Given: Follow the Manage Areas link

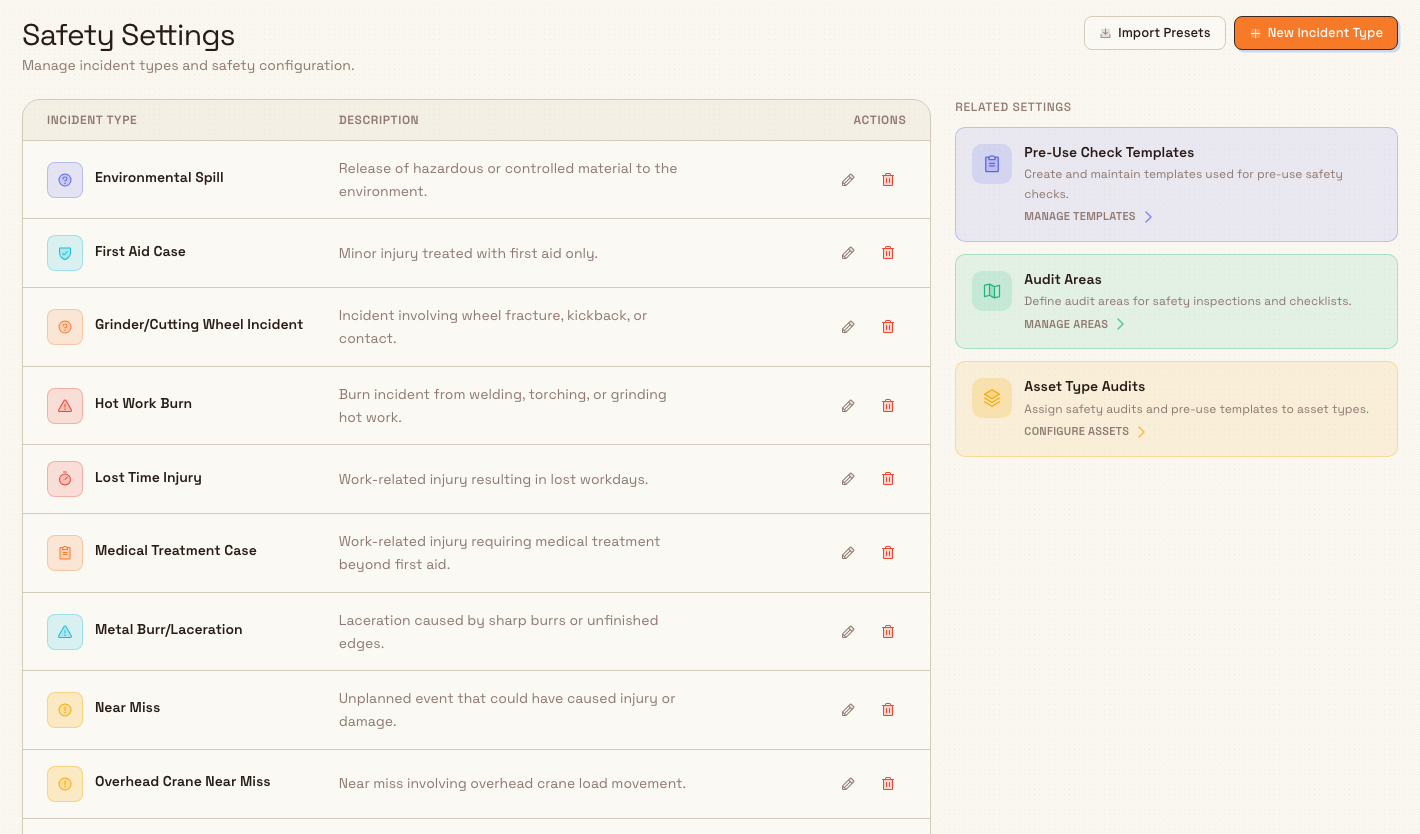Looking at the screenshot, I should (x=1066, y=324).
